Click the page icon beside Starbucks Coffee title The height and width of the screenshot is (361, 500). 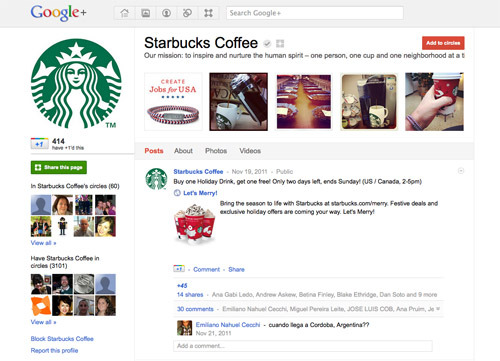click(280, 43)
